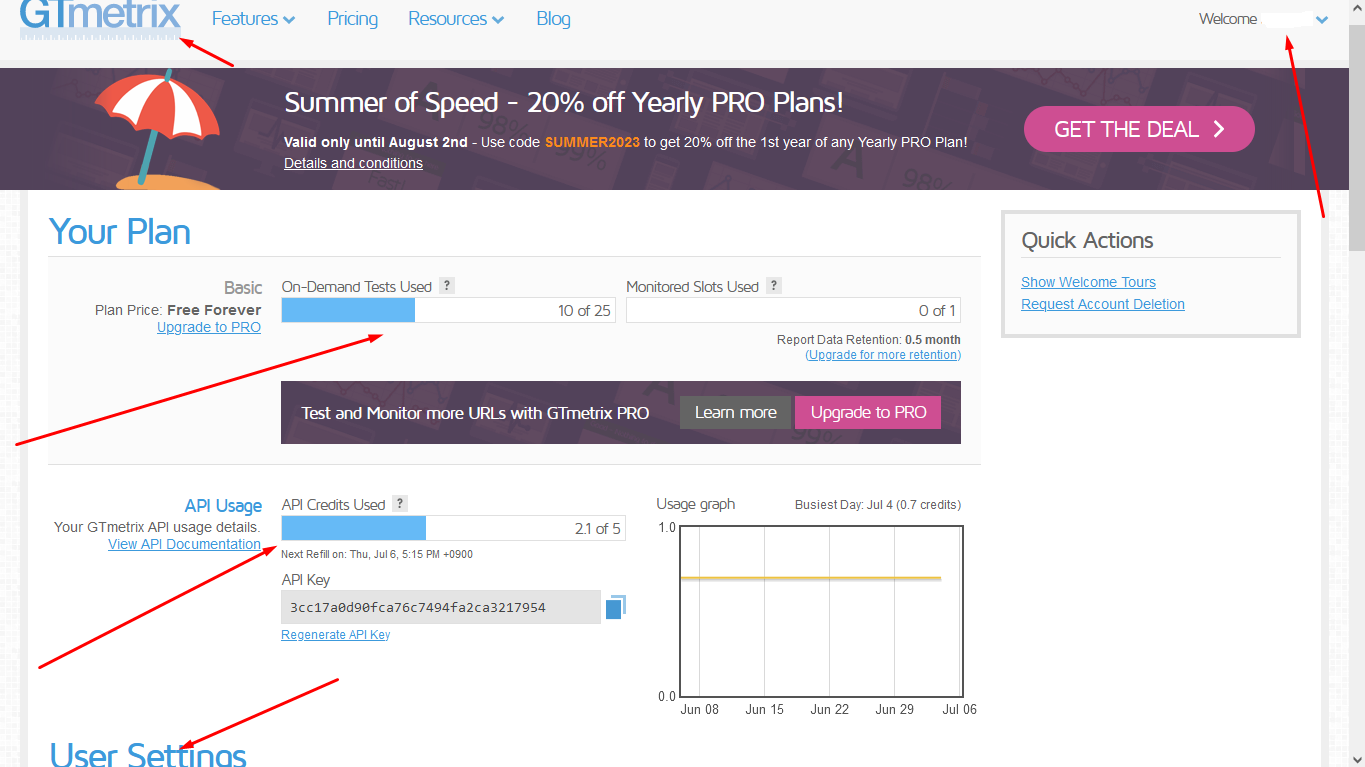Click the Monitored Slots Used progress bar
The image size is (1365, 767).
pos(793,310)
